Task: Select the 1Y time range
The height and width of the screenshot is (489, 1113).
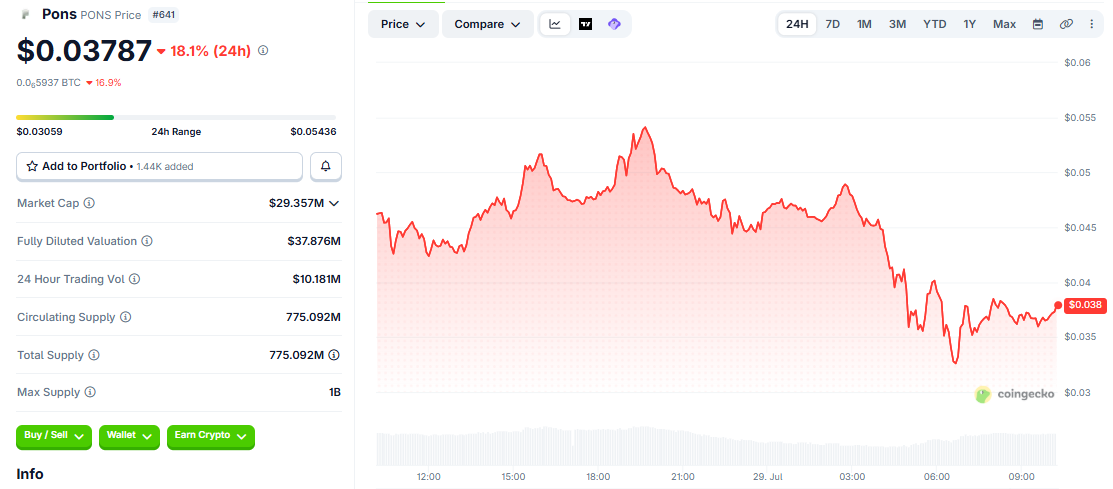Action: 970,24
